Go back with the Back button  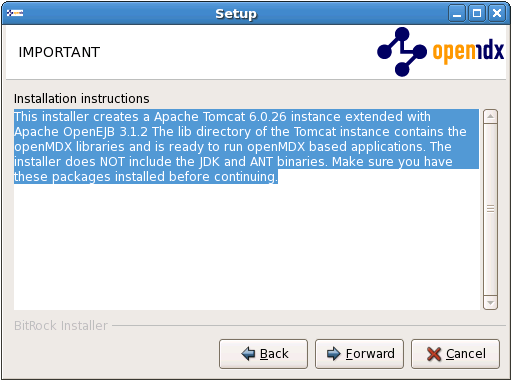[x=263, y=354]
